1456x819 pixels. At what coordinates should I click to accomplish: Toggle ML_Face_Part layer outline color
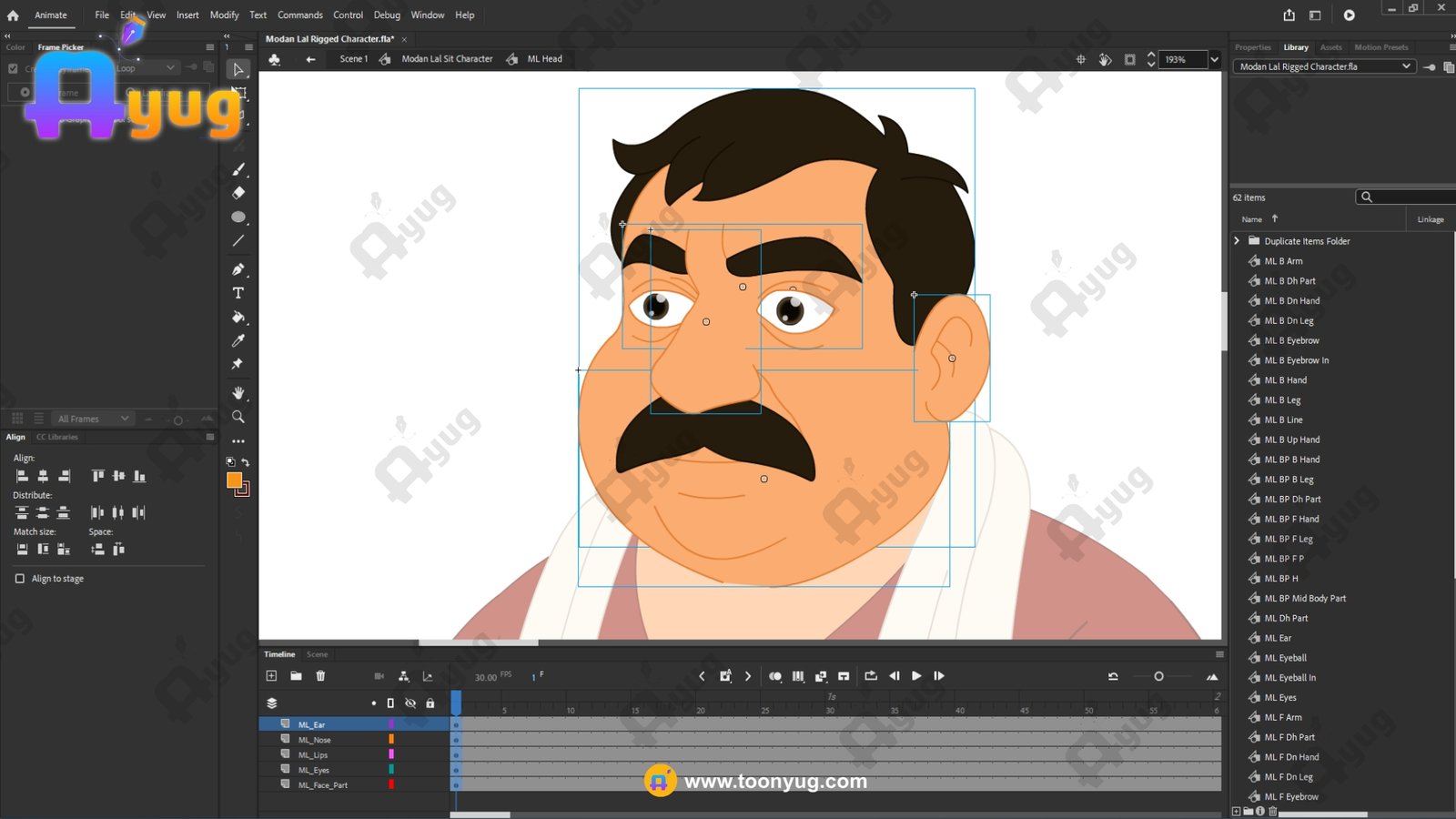(x=391, y=784)
